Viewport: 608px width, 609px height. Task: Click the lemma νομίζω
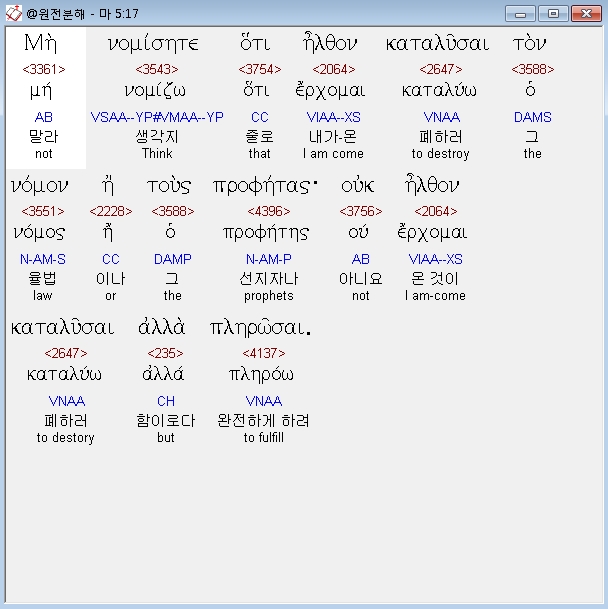coord(155,90)
